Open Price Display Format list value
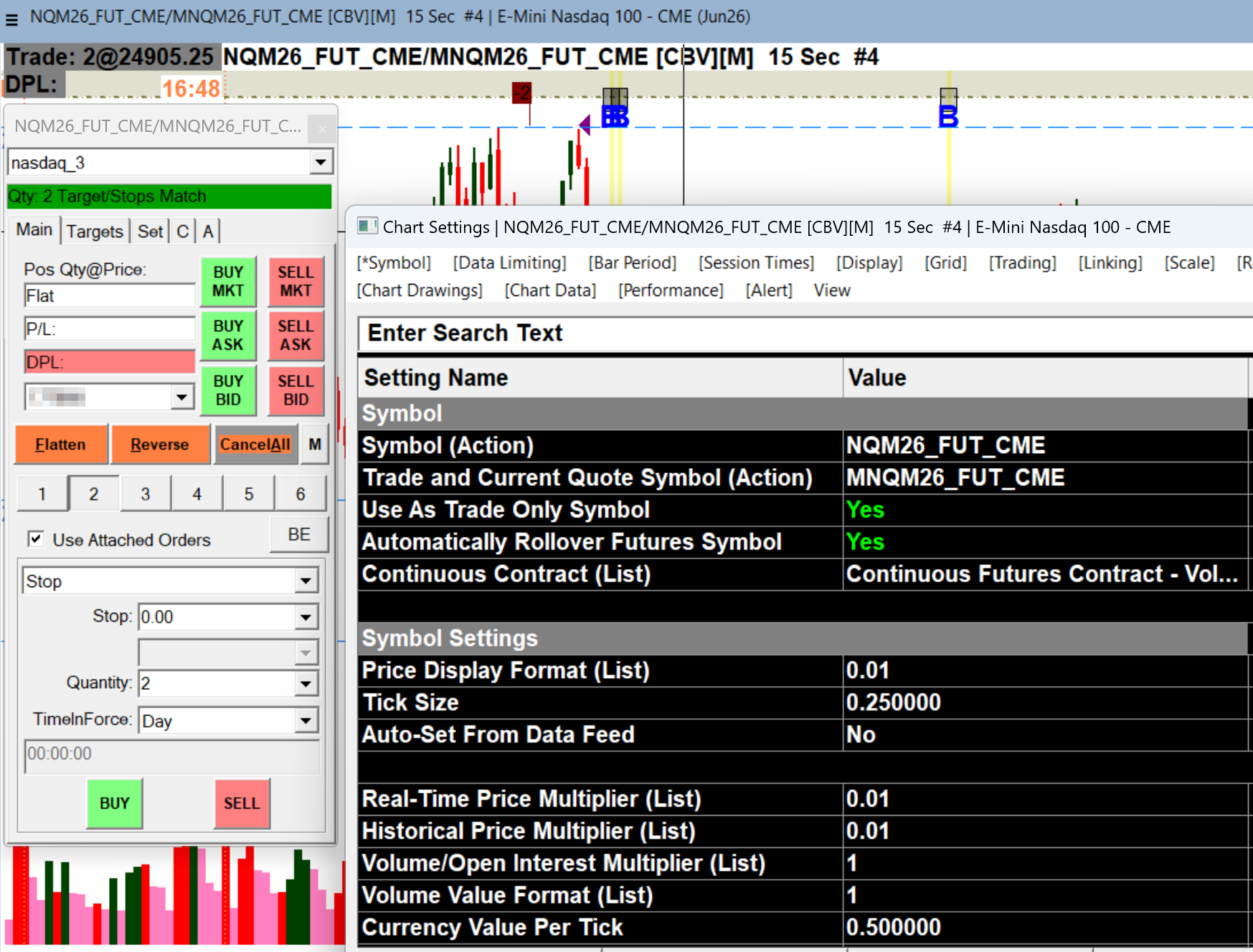This screenshot has height=952, width=1253. 1046,670
